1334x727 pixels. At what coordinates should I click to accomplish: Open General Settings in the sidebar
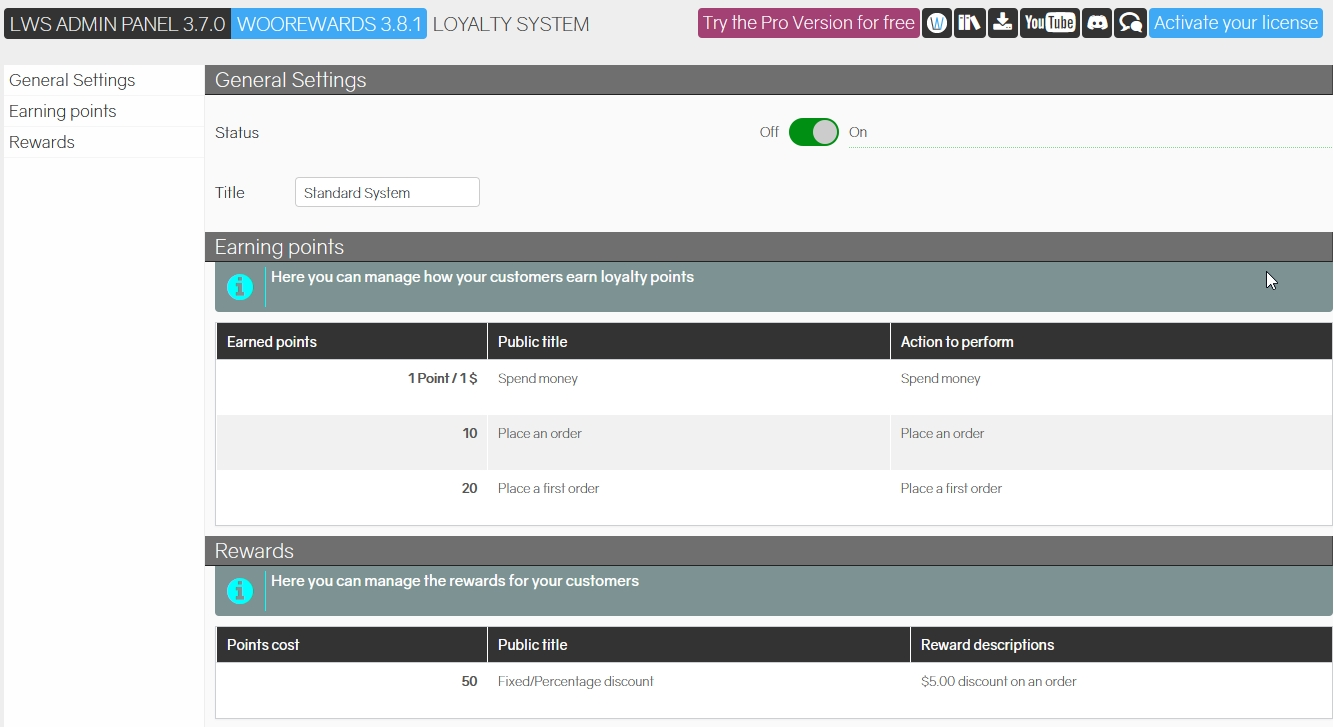point(72,80)
